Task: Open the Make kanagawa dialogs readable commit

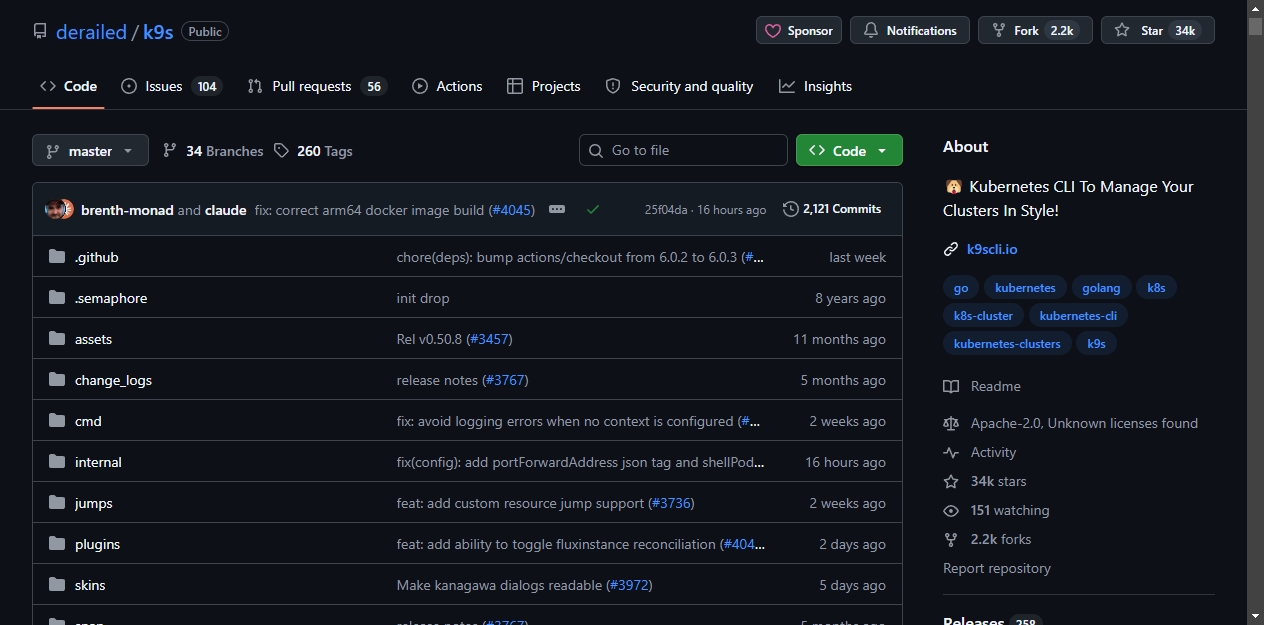Action: pos(500,585)
